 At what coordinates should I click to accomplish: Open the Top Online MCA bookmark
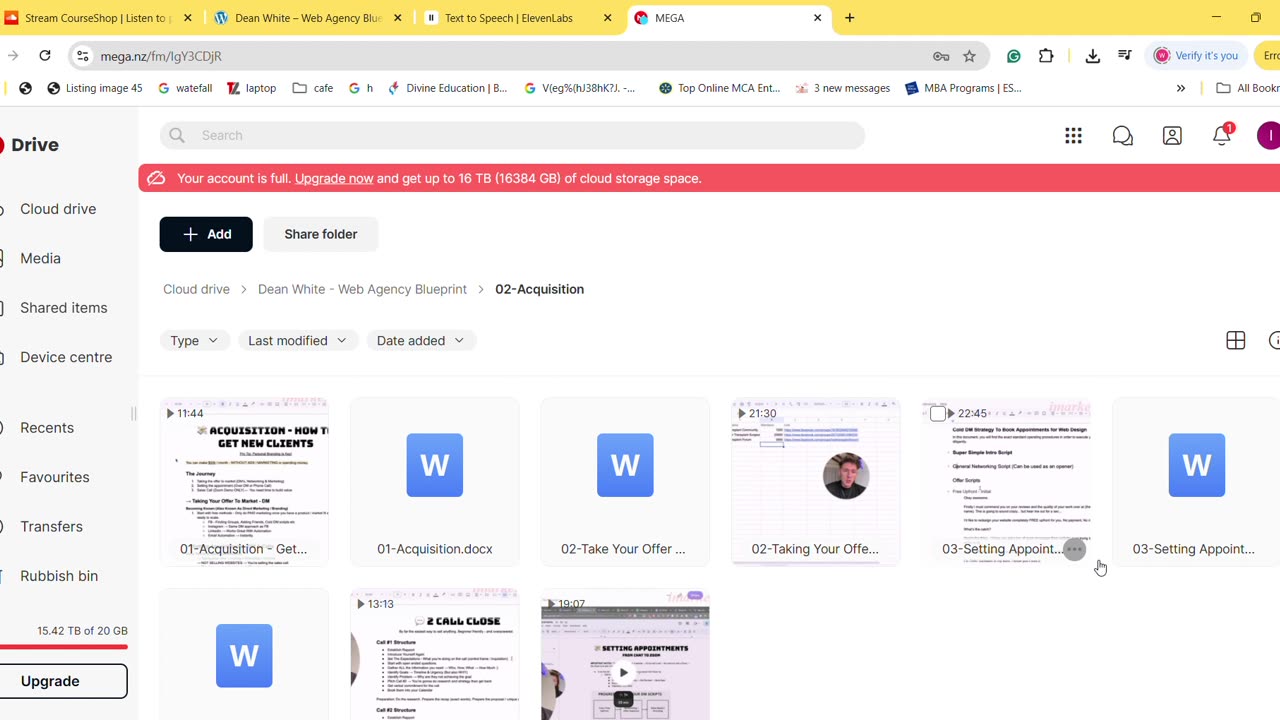719,88
